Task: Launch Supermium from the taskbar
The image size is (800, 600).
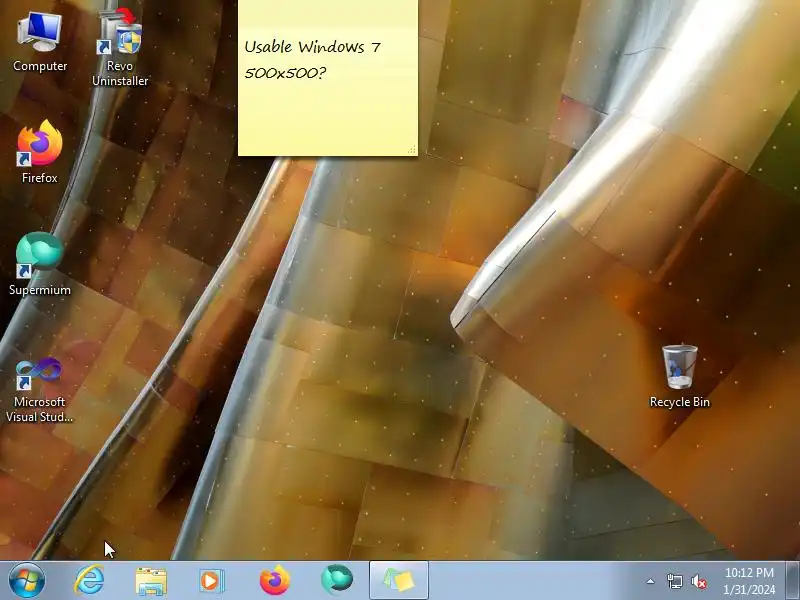Action: point(337,580)
